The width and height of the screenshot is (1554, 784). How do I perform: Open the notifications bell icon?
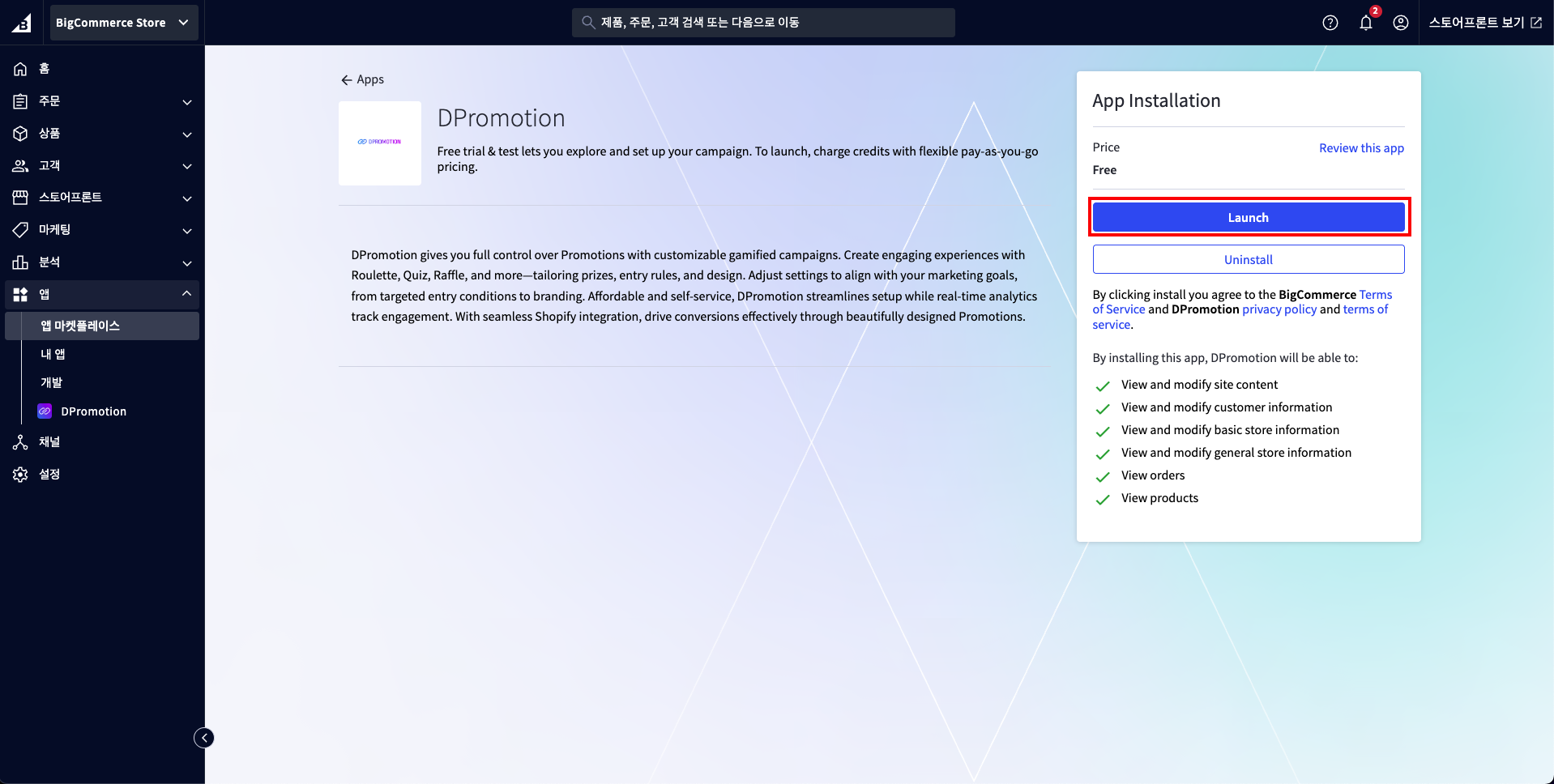coord(1366,23)
